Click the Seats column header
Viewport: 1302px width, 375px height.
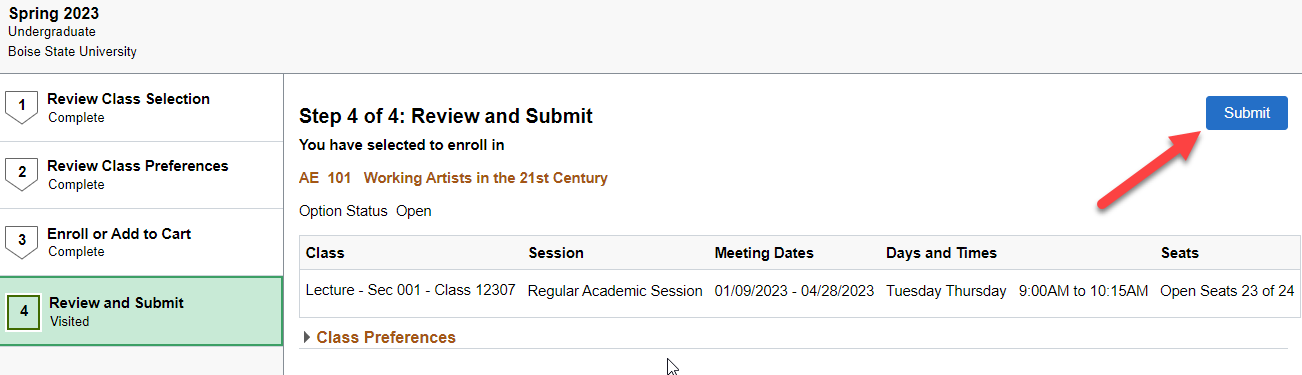[1180, 253]
